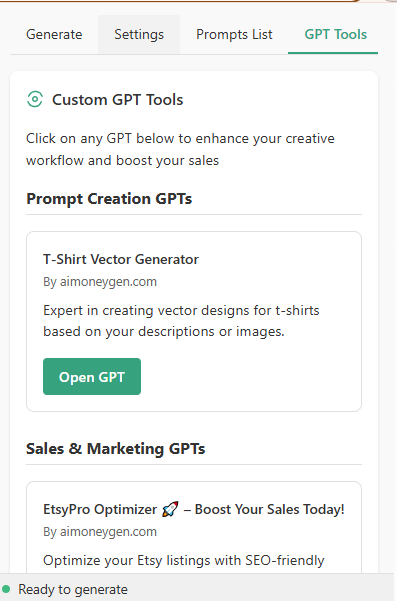397x601 pixels.
Task: Open the Settings tab
Action: coord(139,34)
